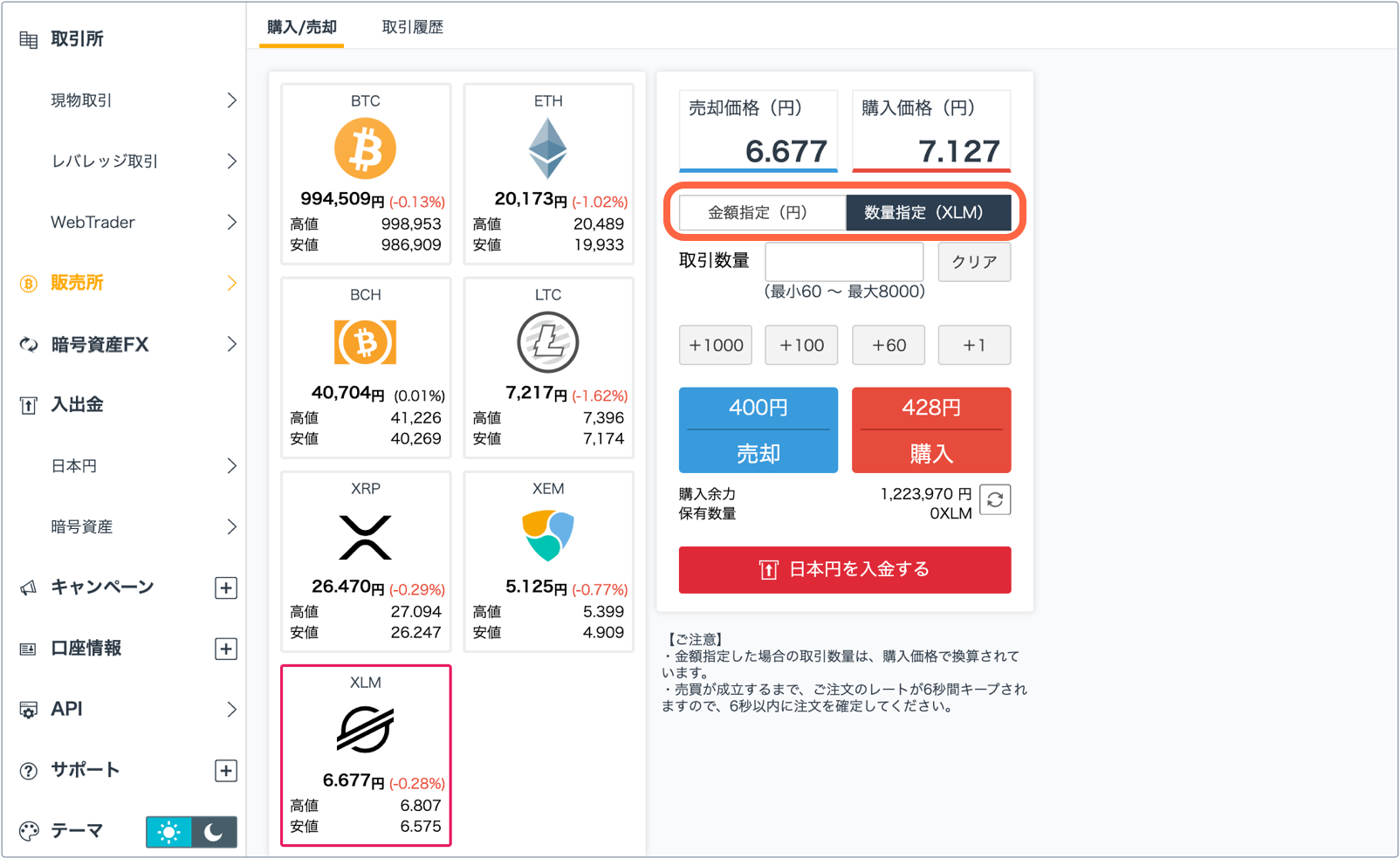
Task: Open 現物取引 menu item
Action: click(x=81, y=100)
